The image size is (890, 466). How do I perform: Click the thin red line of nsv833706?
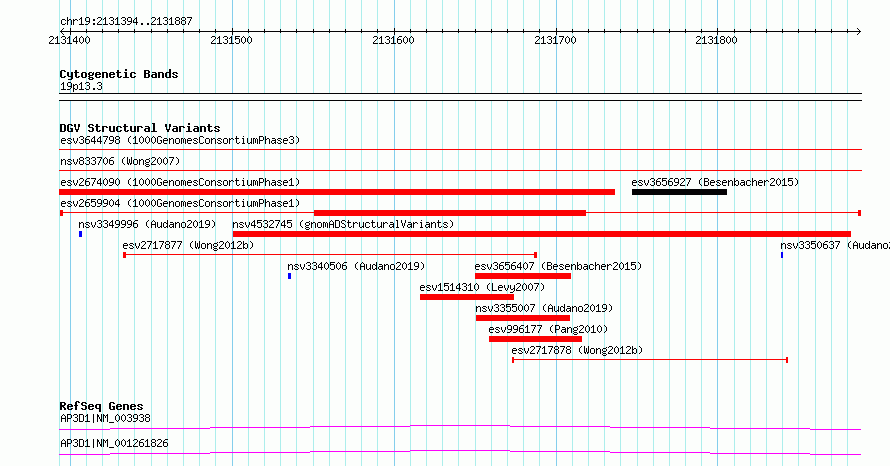(x=460, y=171)
